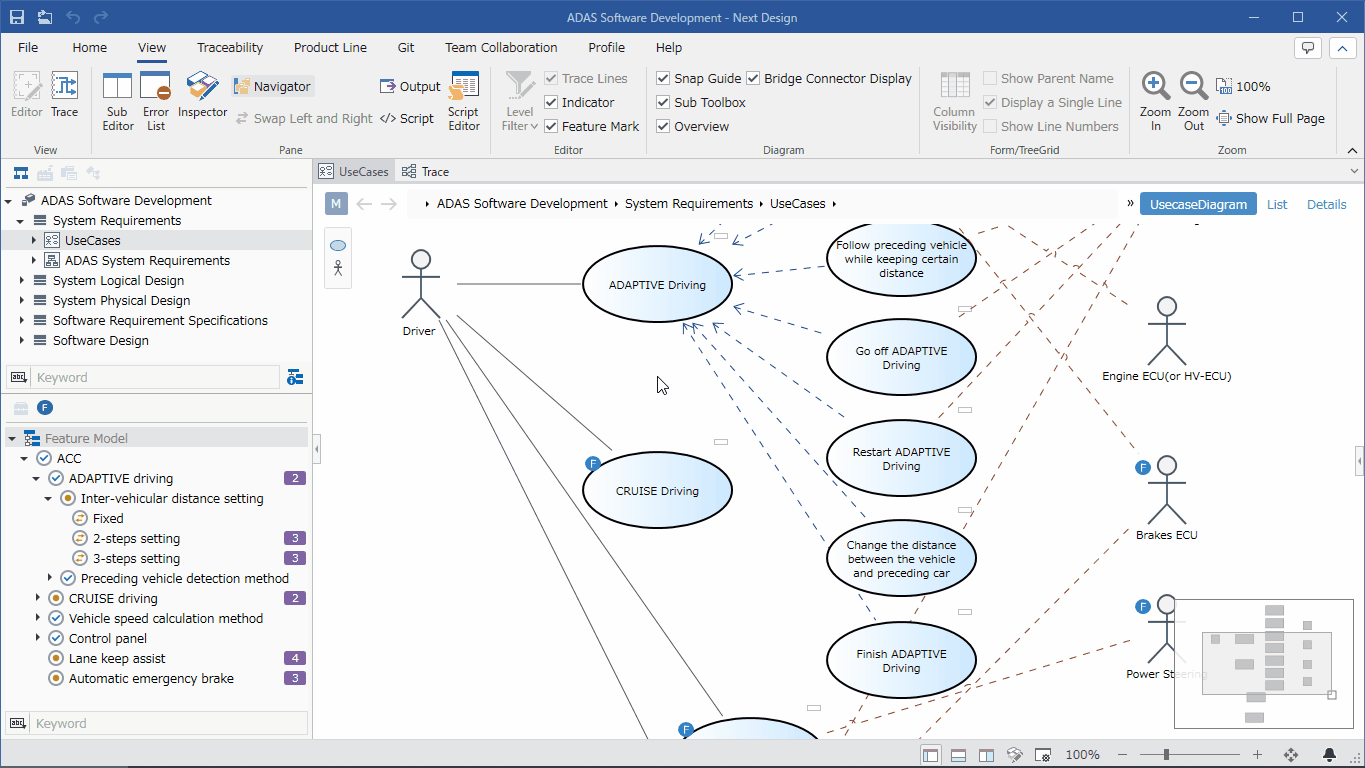Expand Preceding vehicle detection method
This screenshot has width=1365, height=768.
tap(49, 578)
